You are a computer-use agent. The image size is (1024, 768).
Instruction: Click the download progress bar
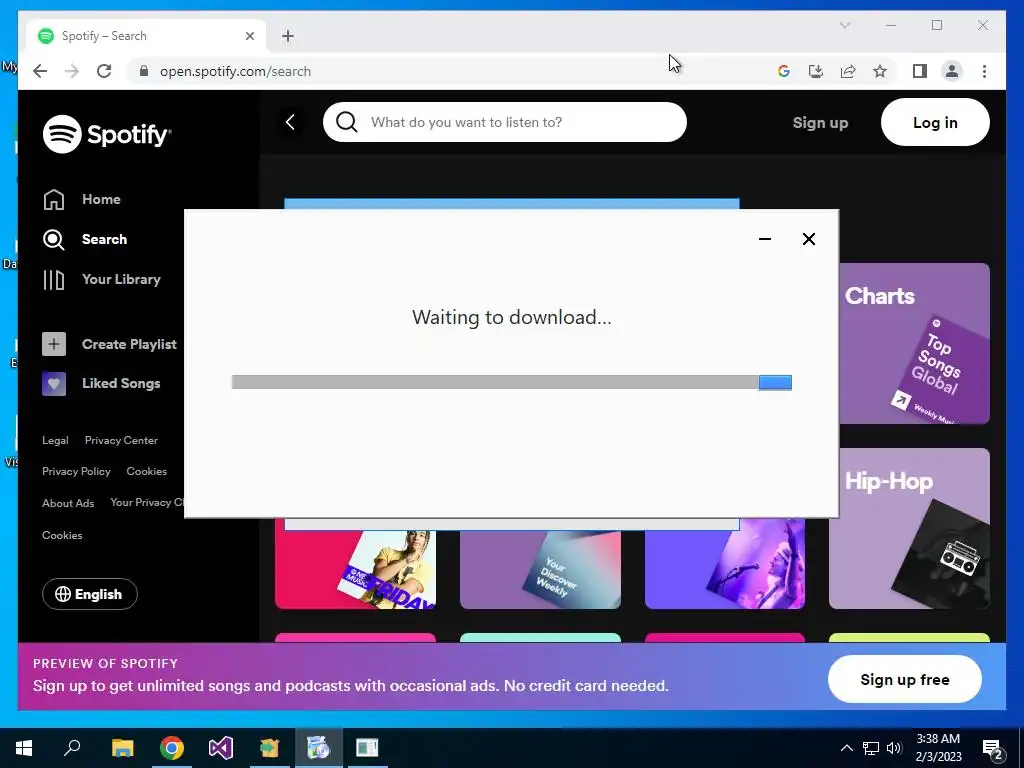click(511, 382)
